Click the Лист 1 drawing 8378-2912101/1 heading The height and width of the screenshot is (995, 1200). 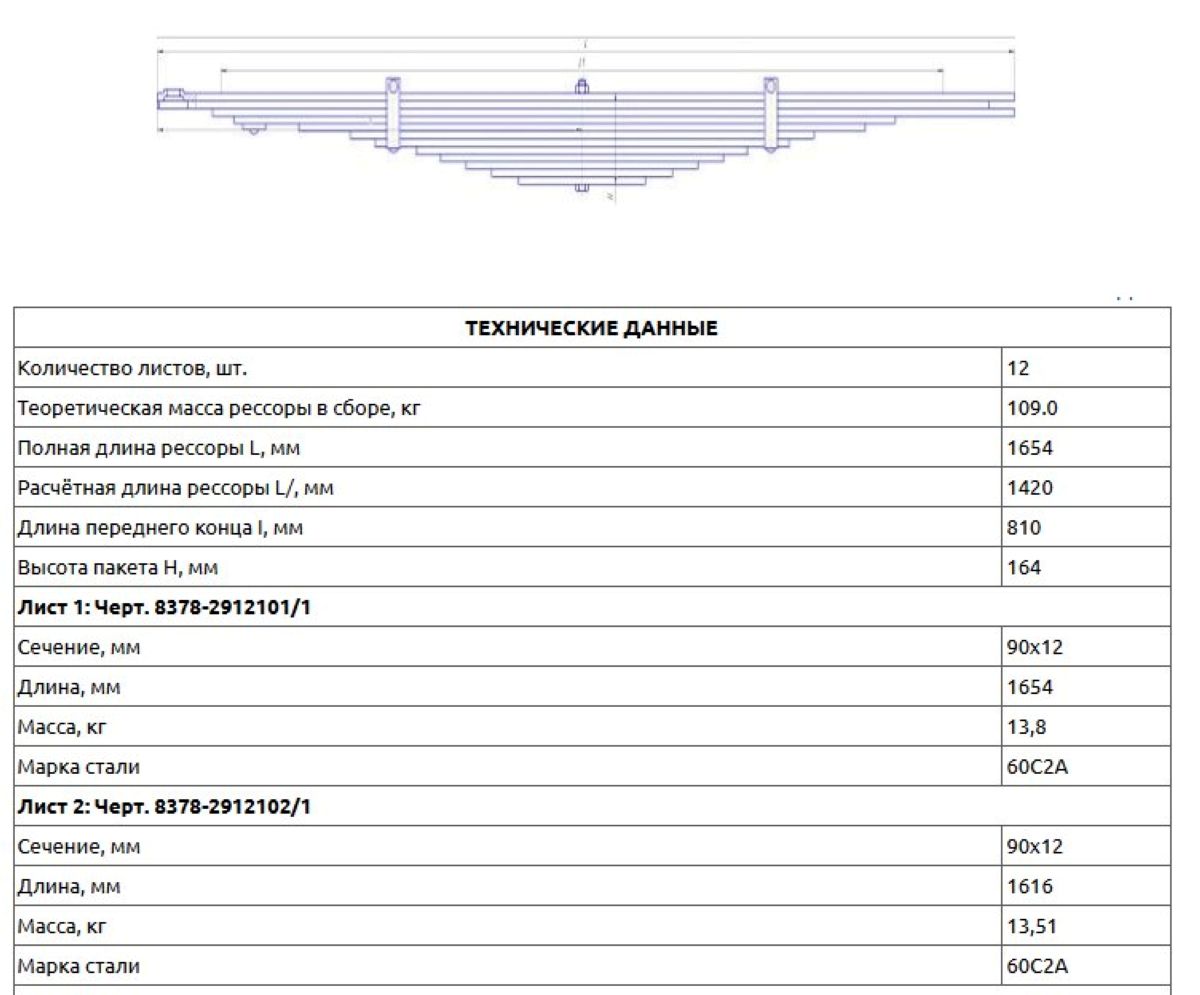pyautogui.click(x=164, y=607)
